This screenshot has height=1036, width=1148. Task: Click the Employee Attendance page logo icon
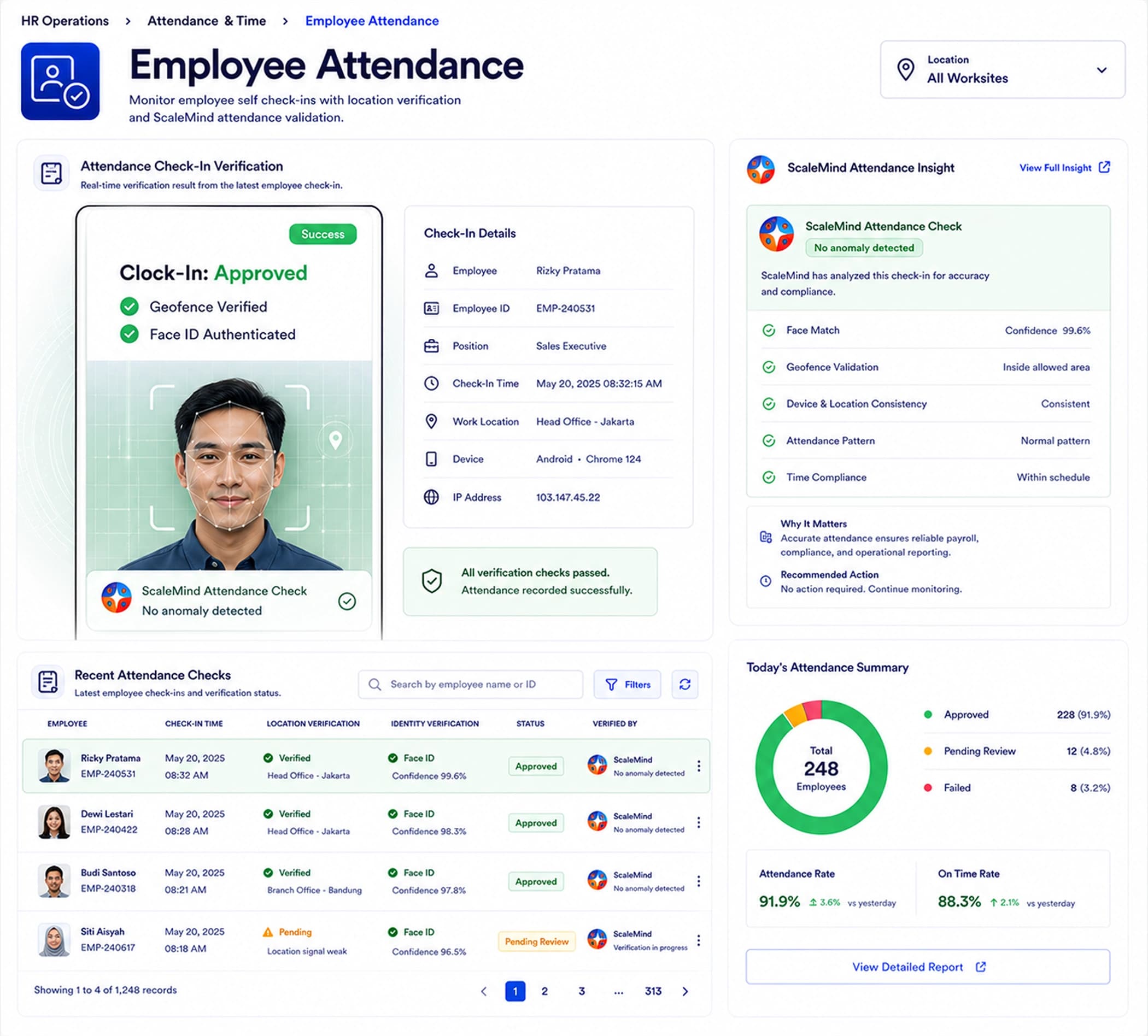tap(60, 81)
